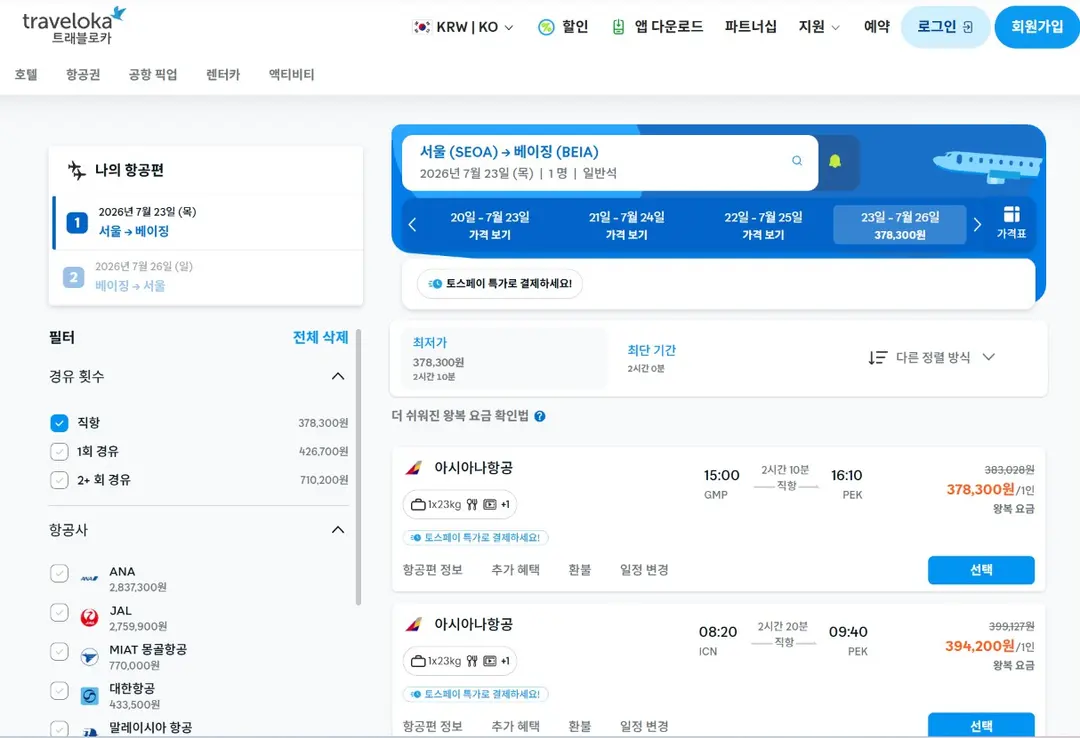Viewport: 1080px width, 738px height.
Task: Click 선택 for the 08:20 flight
Action: [x=981, y=725]
